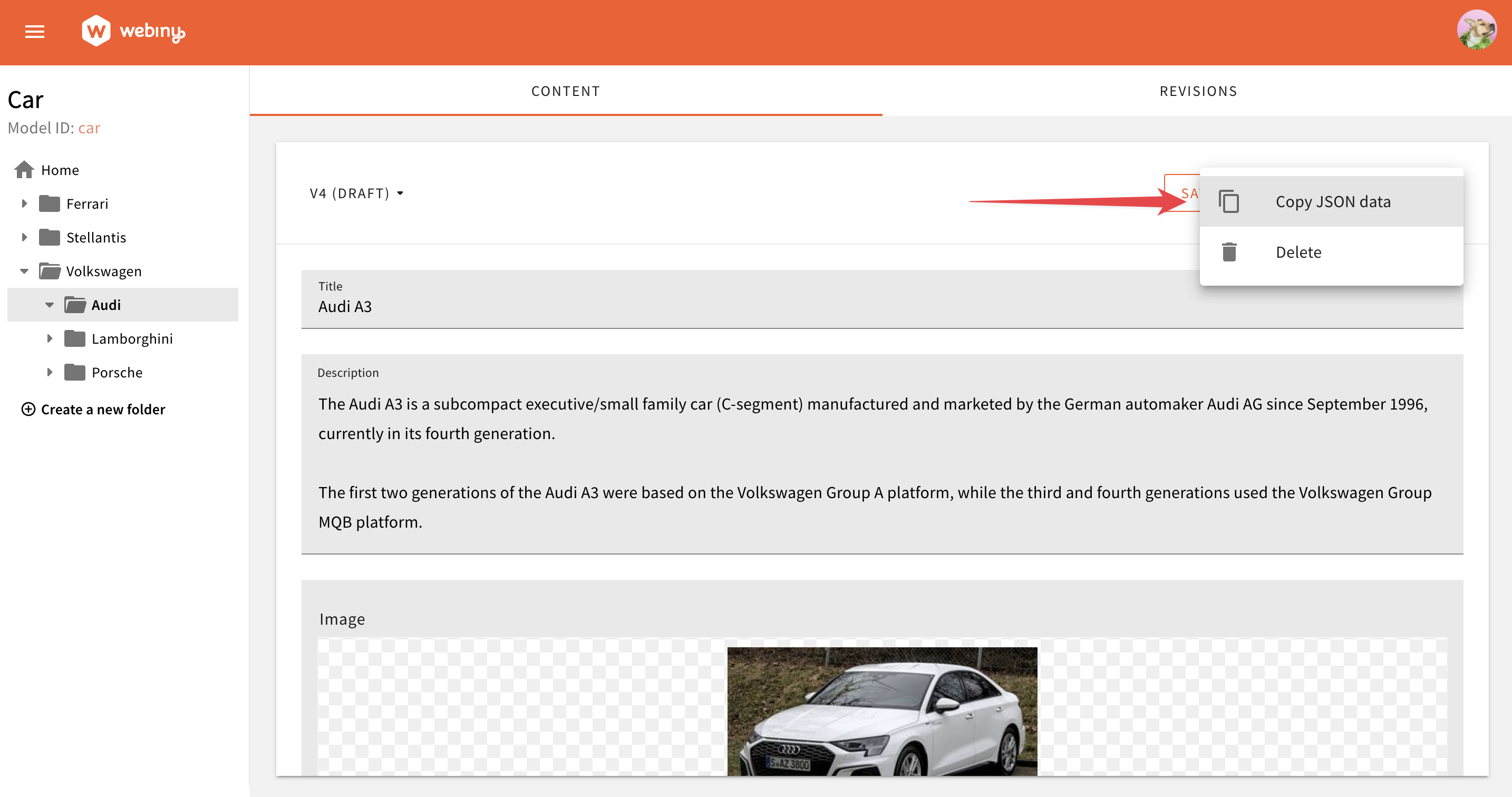The image size is (1512, 797).
Task: Click into the Title input field
Action: tap(704, 306)
